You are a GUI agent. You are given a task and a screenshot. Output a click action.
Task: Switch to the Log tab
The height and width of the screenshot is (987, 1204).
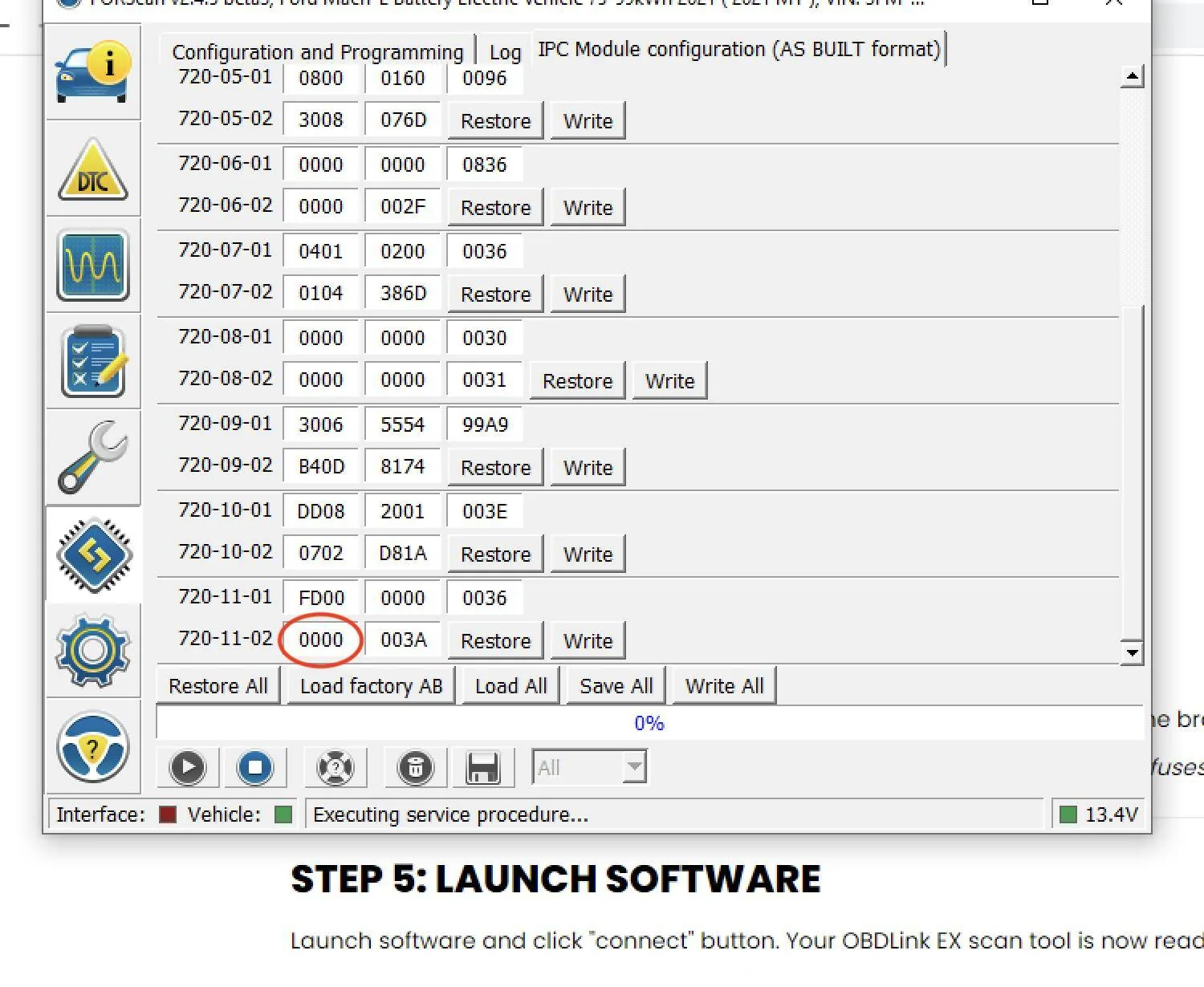point(505,52)
